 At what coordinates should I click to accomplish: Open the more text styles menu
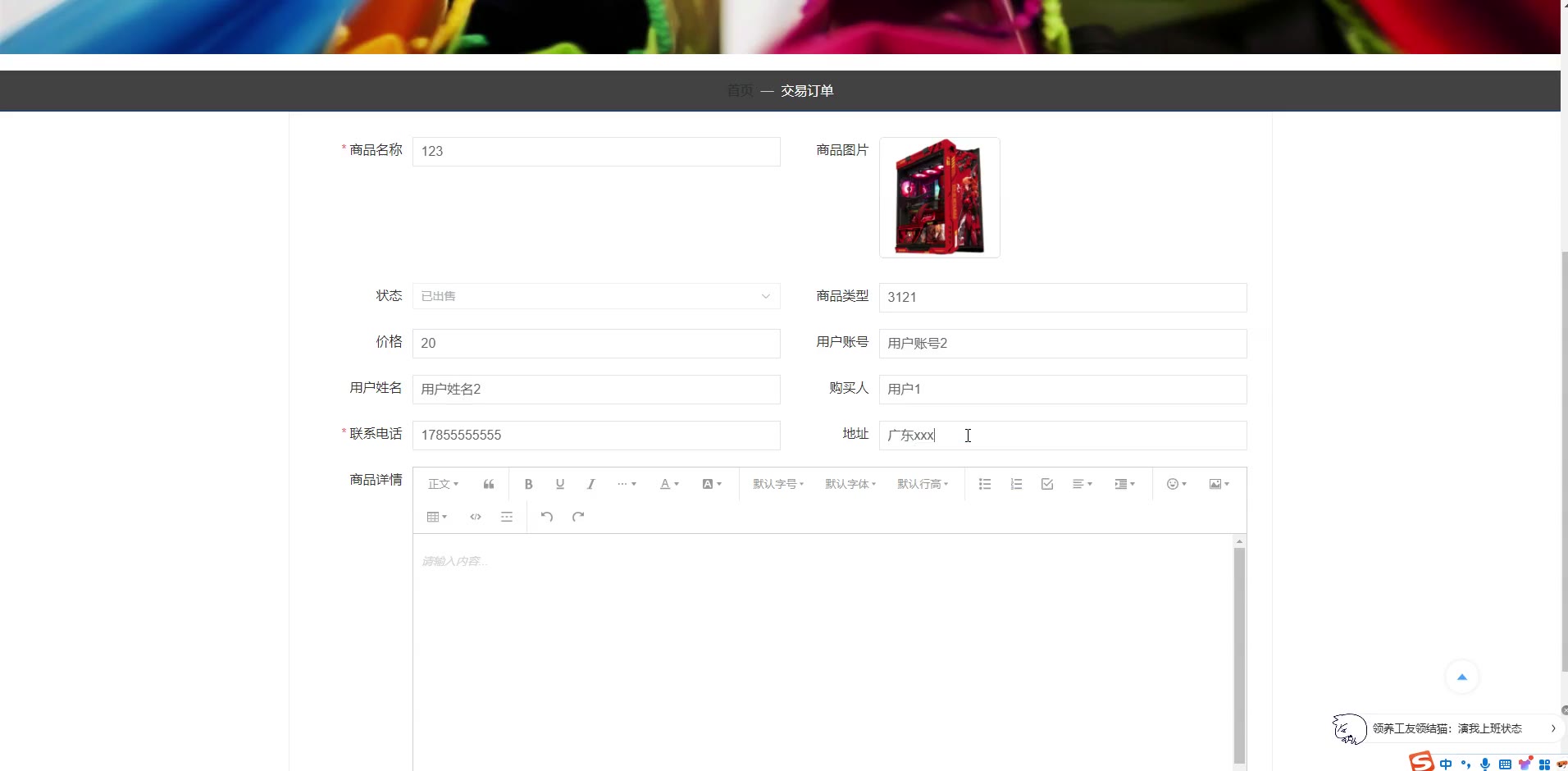click(627, 484)
